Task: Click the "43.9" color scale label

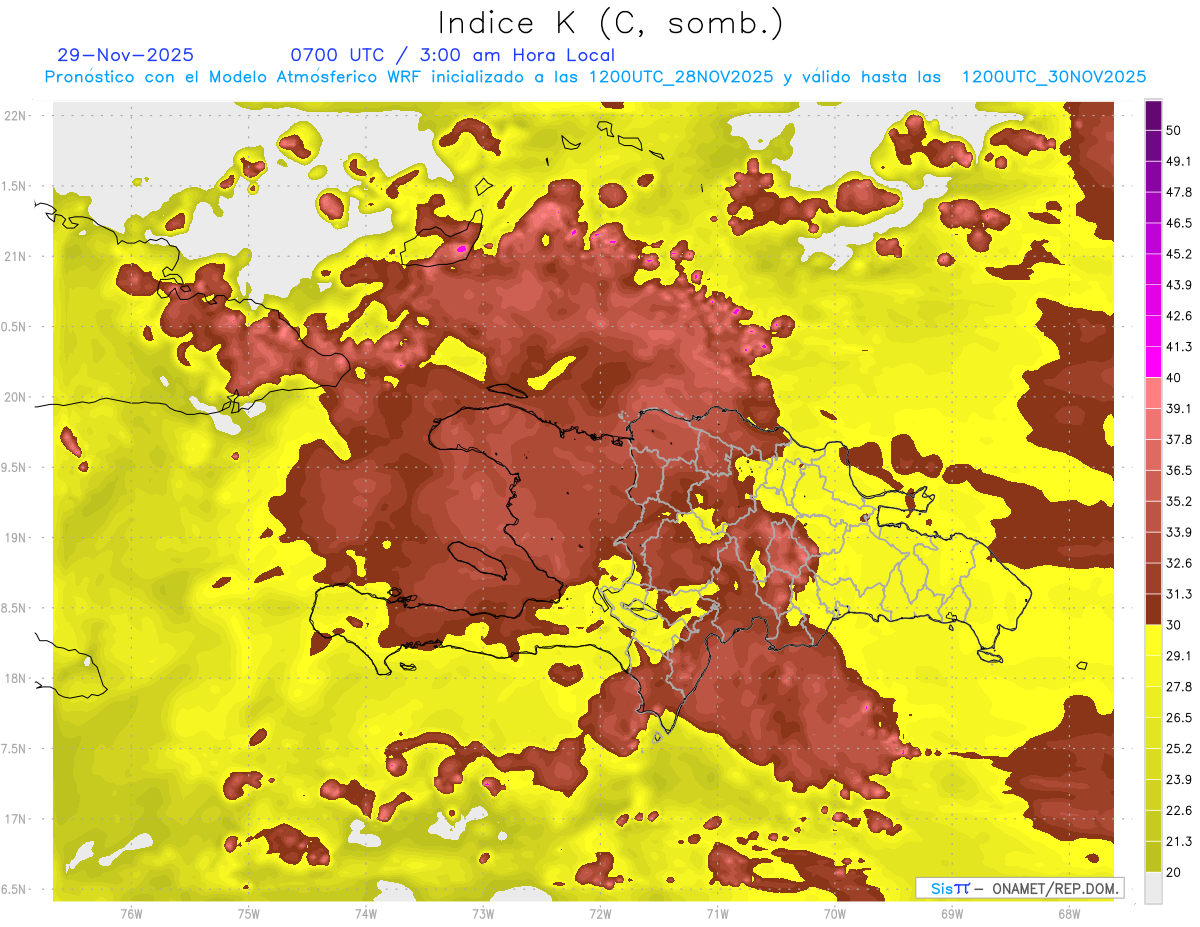Action: (1178, 285)
